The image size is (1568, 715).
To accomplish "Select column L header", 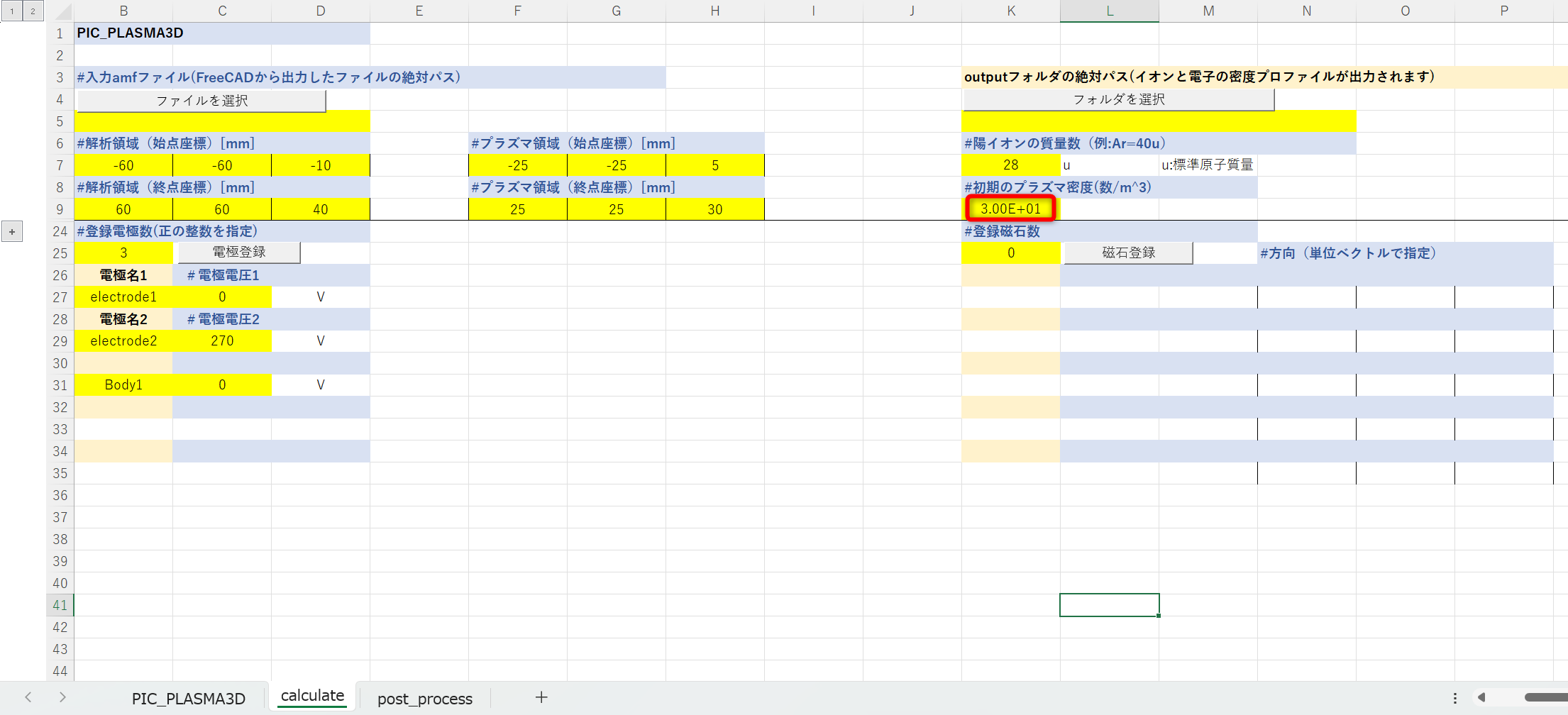I will [x=1110, y=11].
